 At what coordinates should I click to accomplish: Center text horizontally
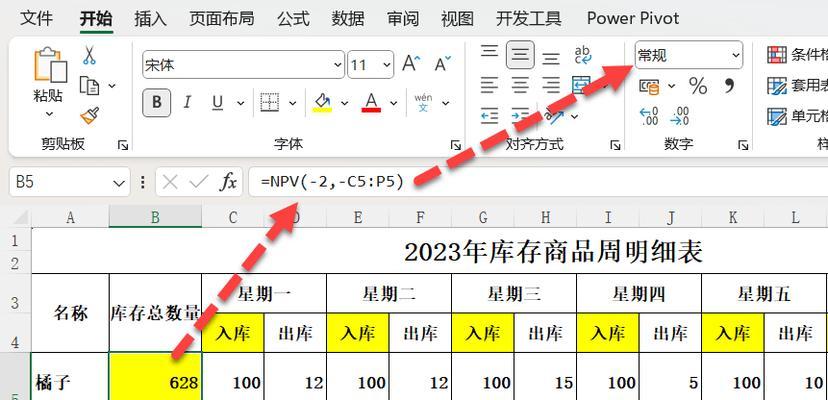point(521,85)
